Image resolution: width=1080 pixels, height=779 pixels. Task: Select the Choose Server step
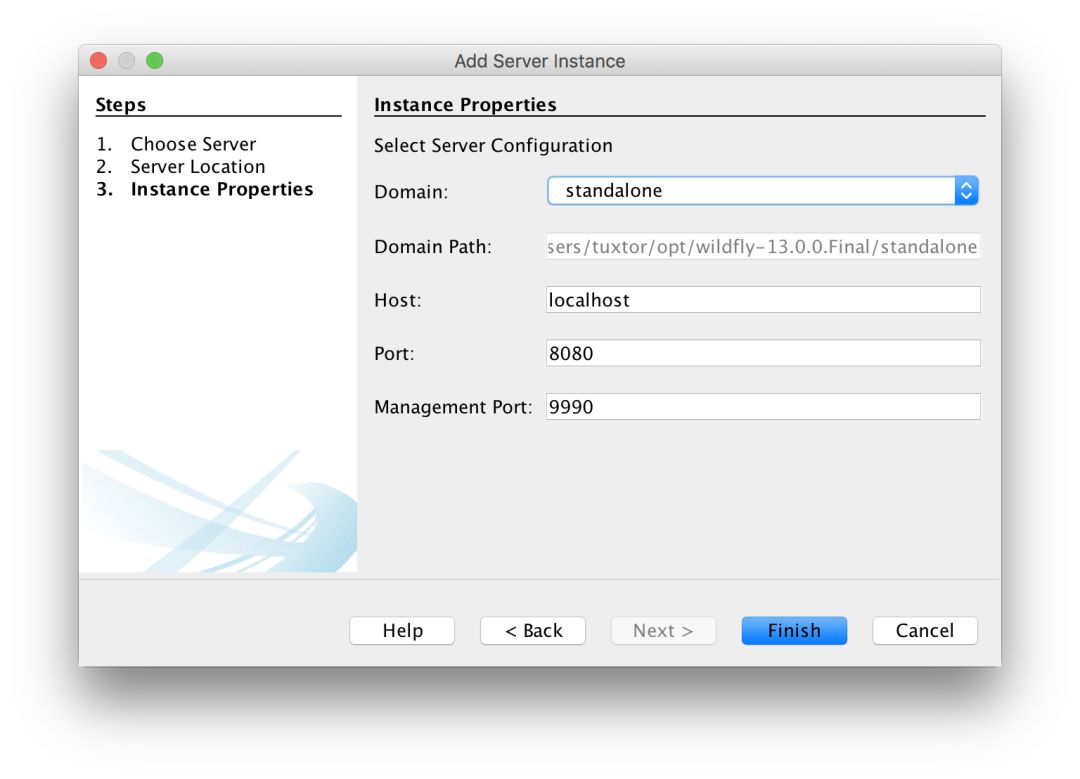coord(193,144)
